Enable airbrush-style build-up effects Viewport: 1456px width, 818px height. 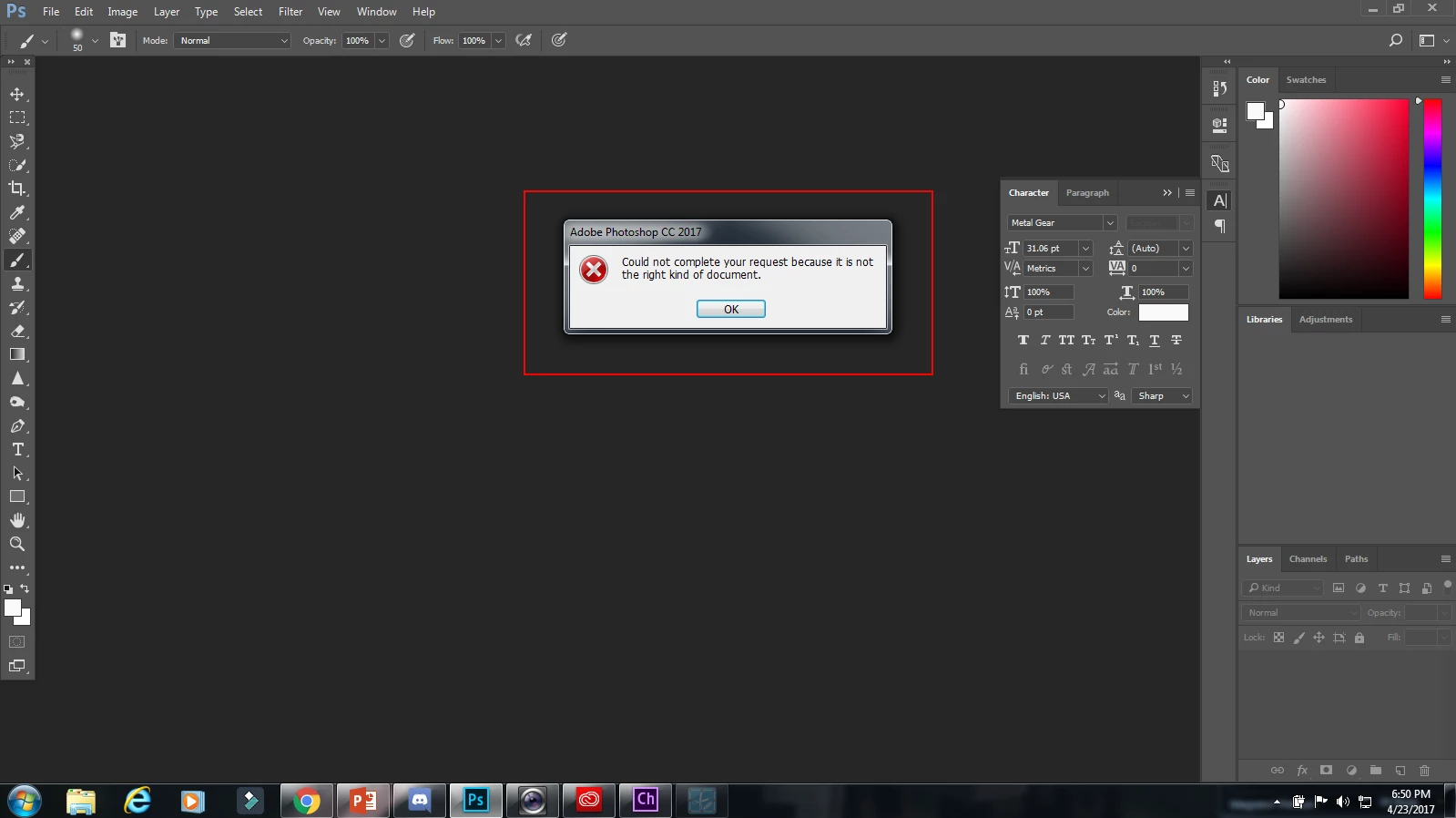(524, 40)
